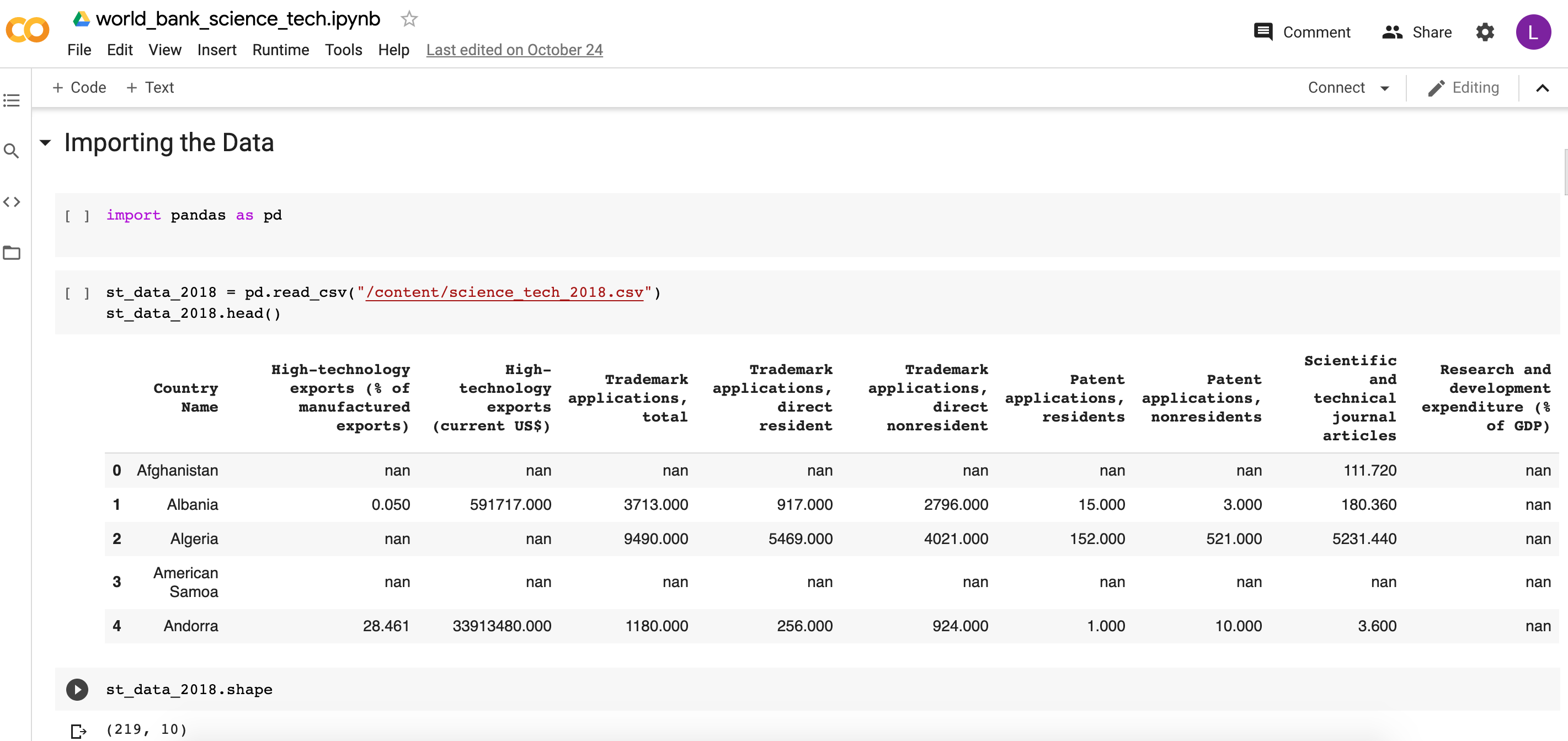Add a new Code cell
1568x741 pixels.
click(x=79, y=88)
